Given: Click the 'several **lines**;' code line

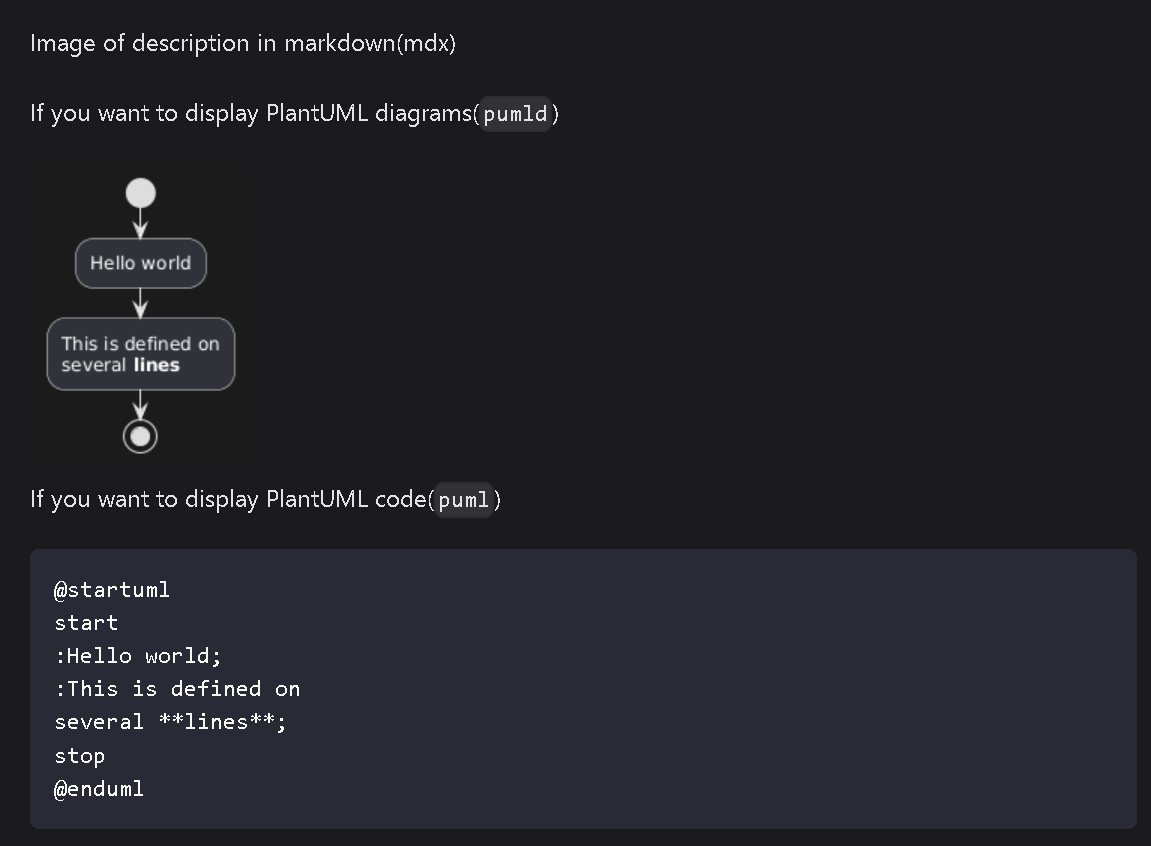Looking at the screenshot, I should click(x=170, y=722).
